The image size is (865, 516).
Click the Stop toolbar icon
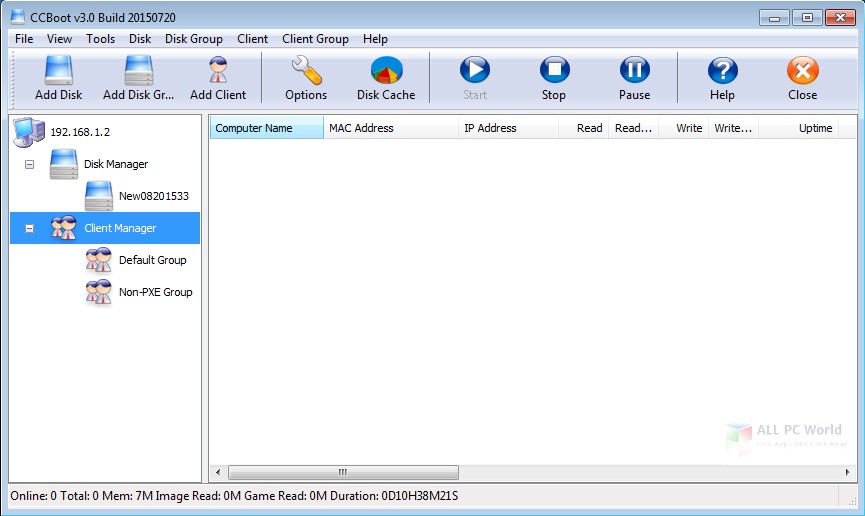tap(554, 70)
